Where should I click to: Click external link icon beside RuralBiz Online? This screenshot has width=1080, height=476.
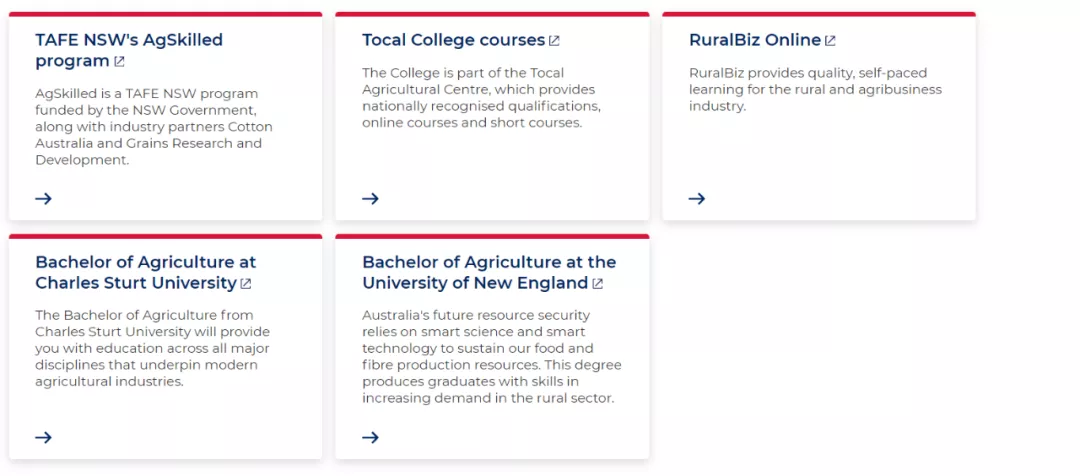(x=830, y=41)
